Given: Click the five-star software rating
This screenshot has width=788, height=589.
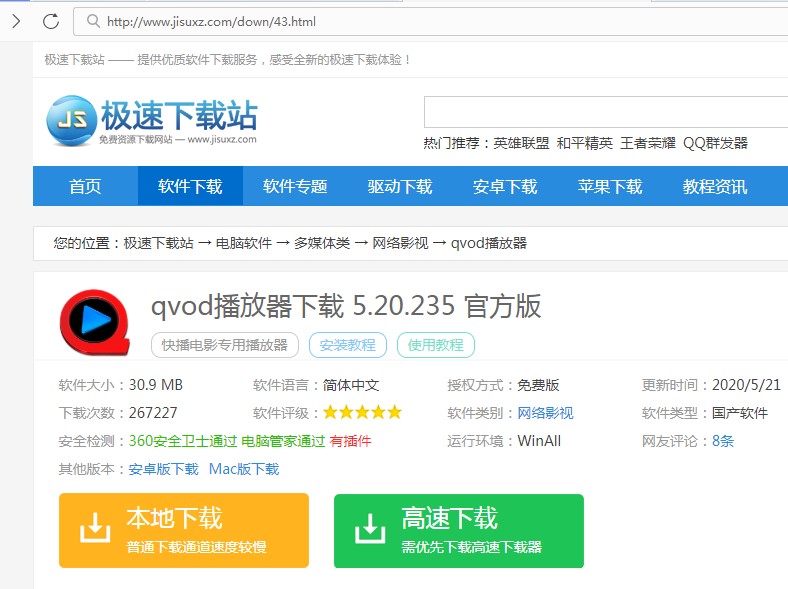Looking at the screenshot, I should point(362,413).
